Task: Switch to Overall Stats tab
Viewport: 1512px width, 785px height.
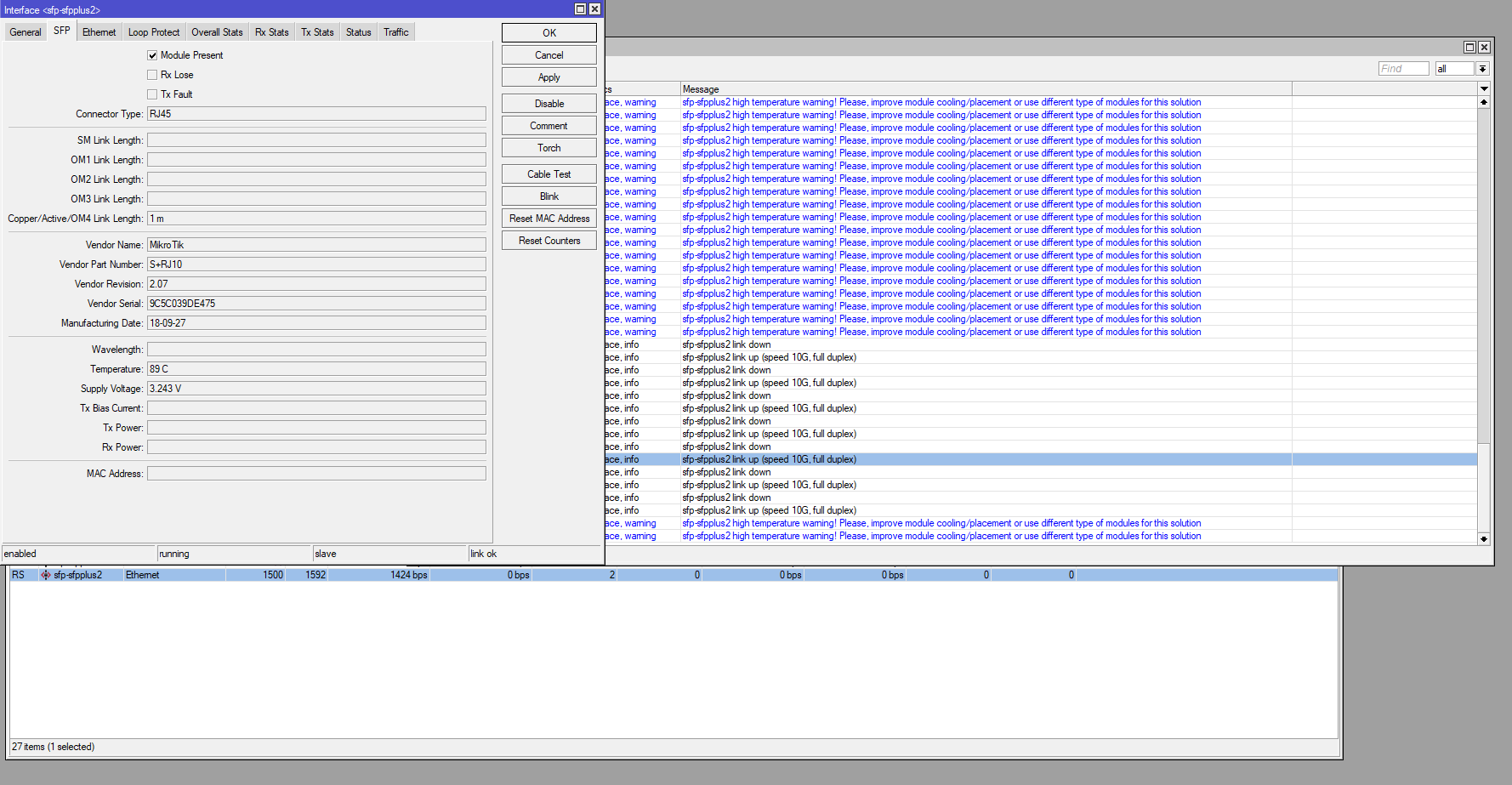Action: [217, 32]
